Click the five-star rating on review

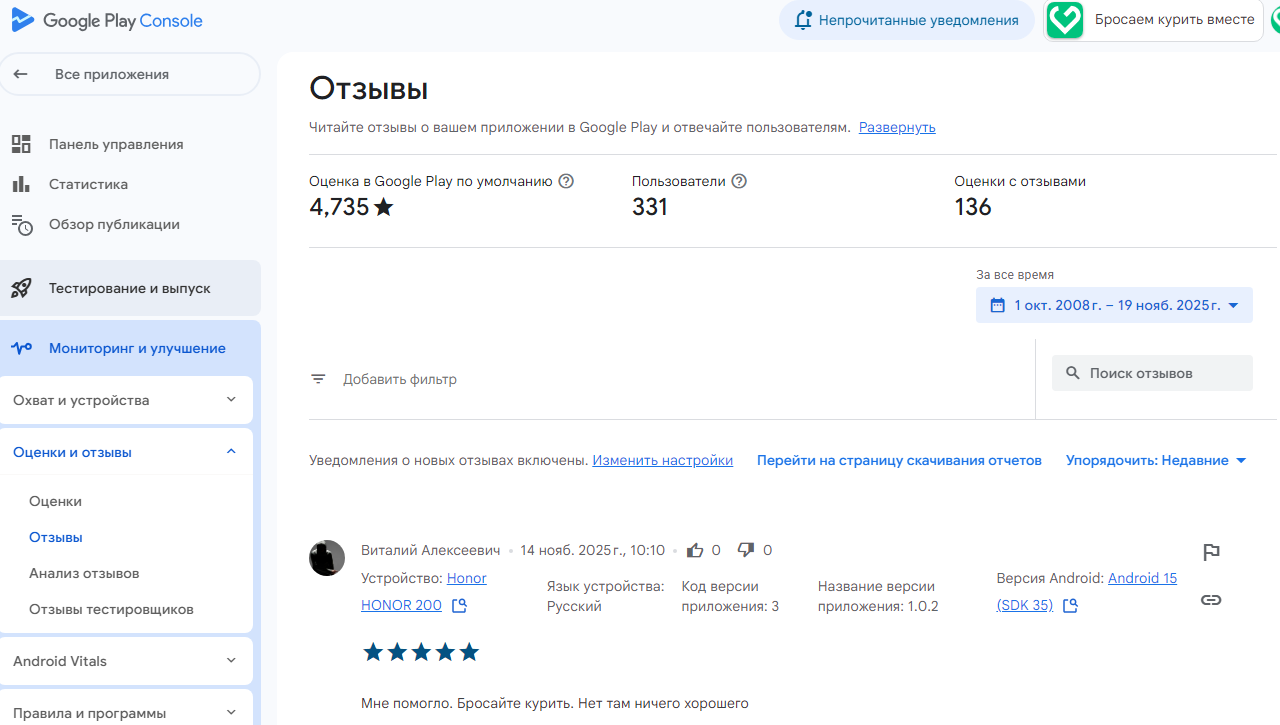click(x=421, y=652)
